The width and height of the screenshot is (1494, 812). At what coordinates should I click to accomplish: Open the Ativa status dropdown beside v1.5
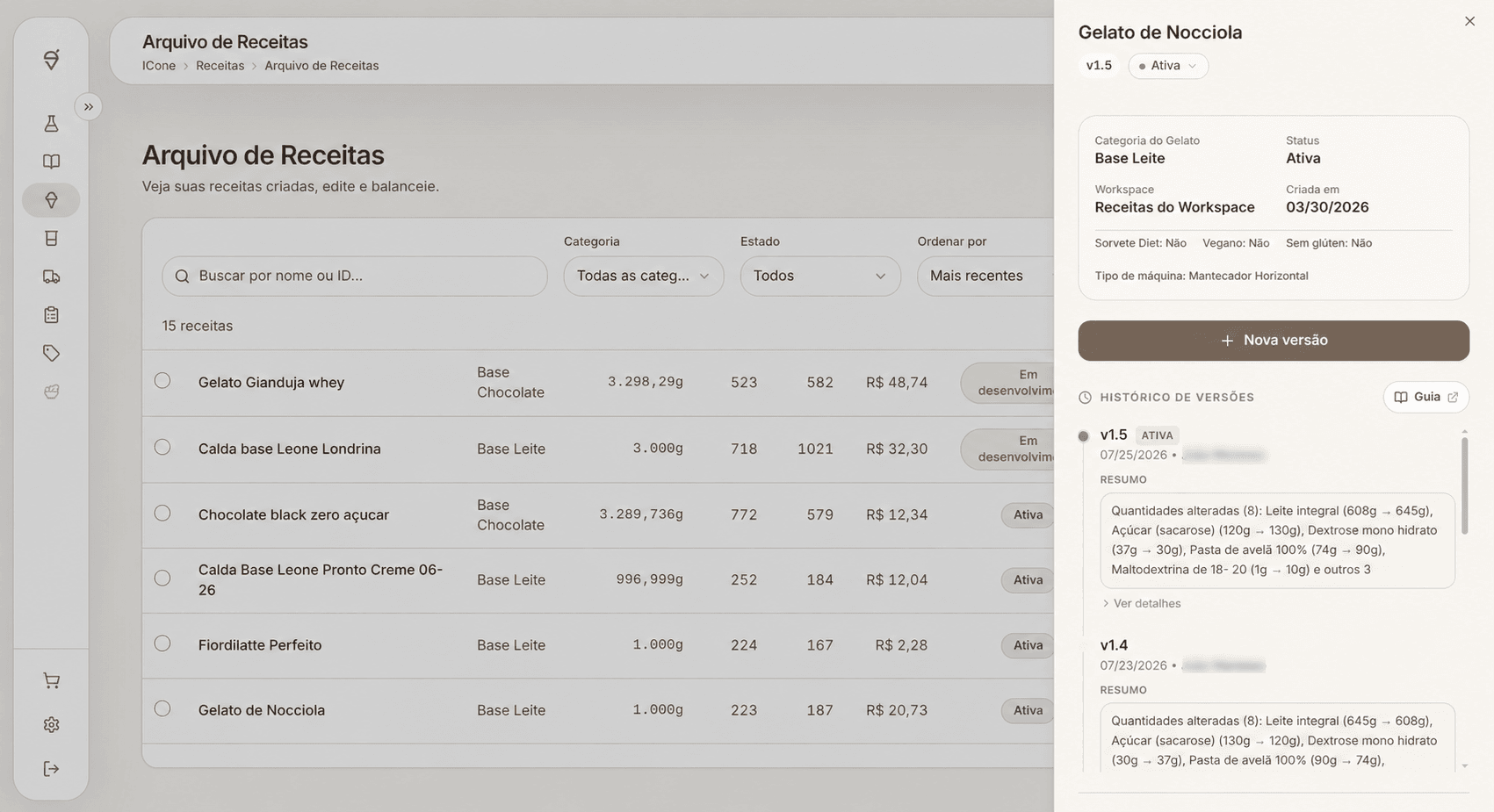point(1168,66)
